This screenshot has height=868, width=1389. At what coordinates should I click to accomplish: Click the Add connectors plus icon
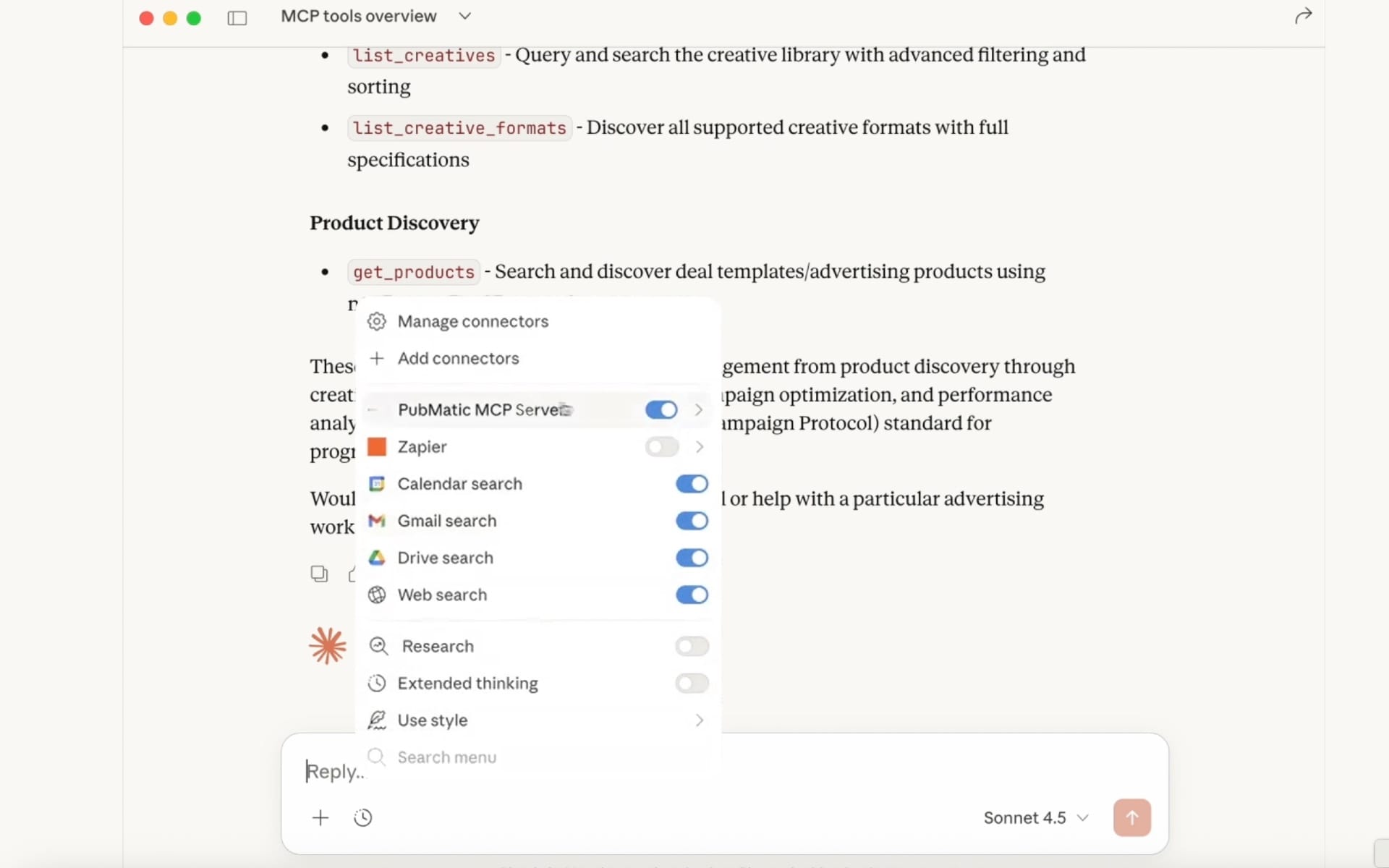(377, 358)
